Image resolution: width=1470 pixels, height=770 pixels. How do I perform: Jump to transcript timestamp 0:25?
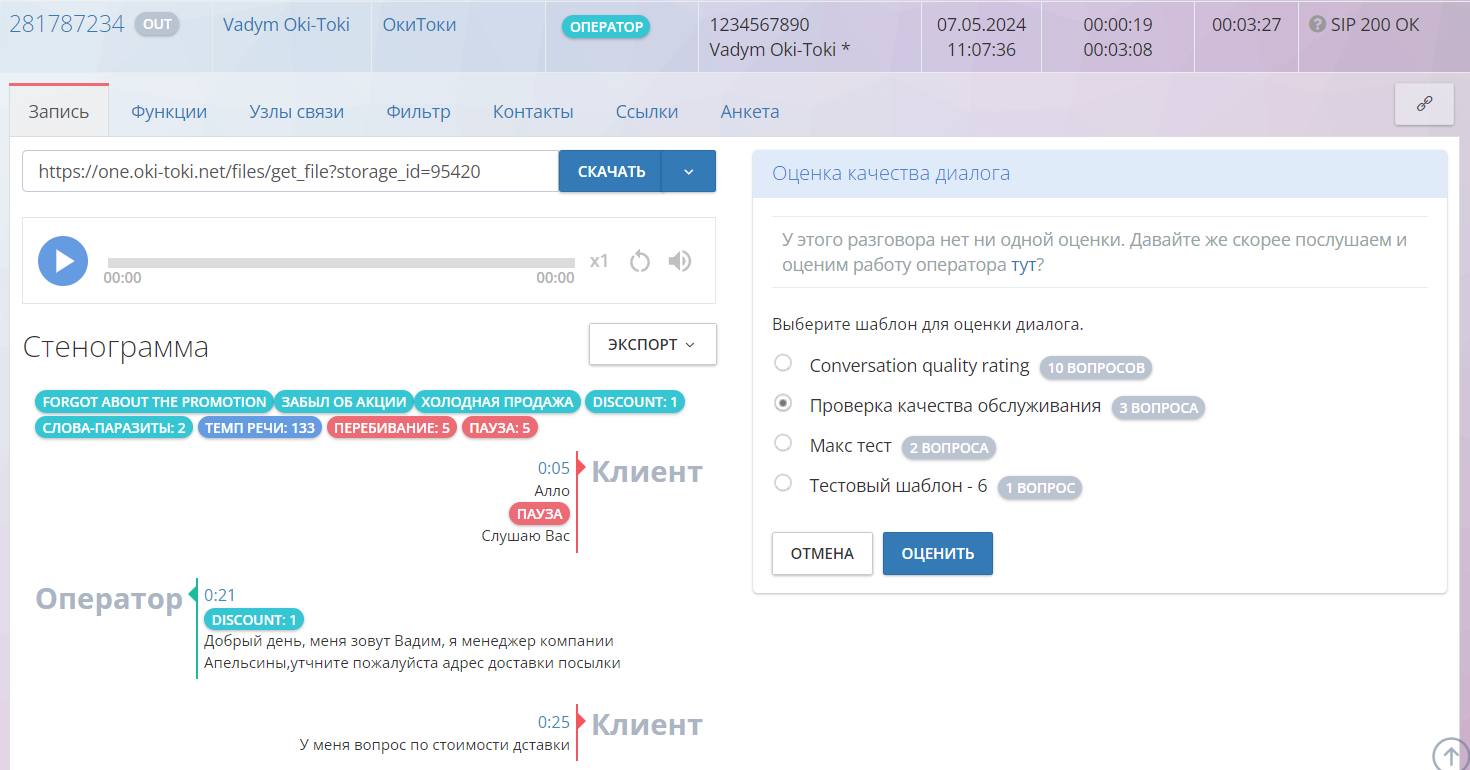pos(554,722)
